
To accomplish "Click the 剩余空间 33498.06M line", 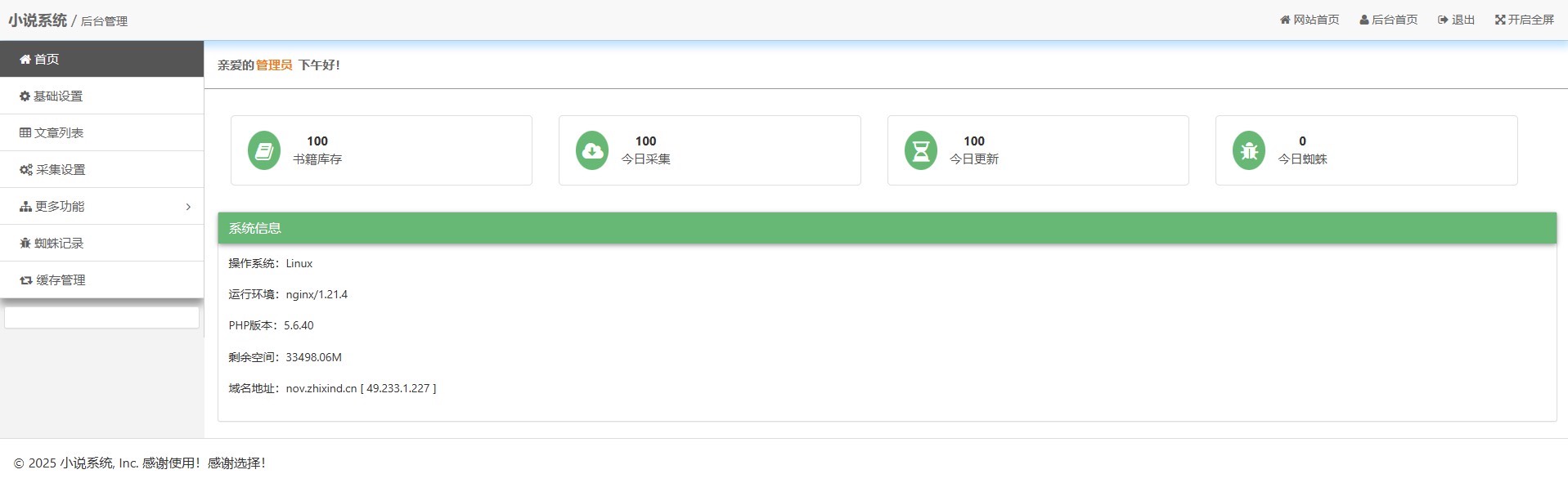I will 285,357.
